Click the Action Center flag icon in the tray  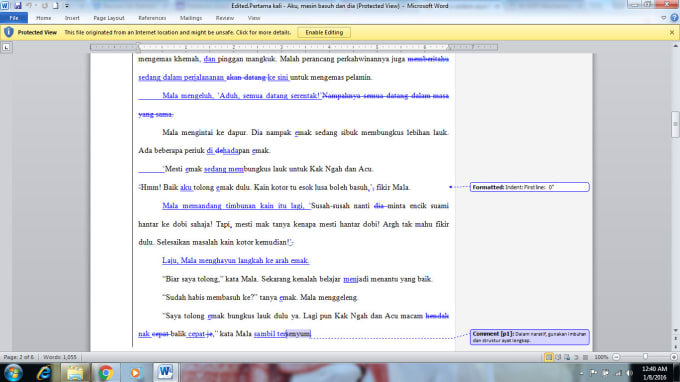tap(593, 373)
